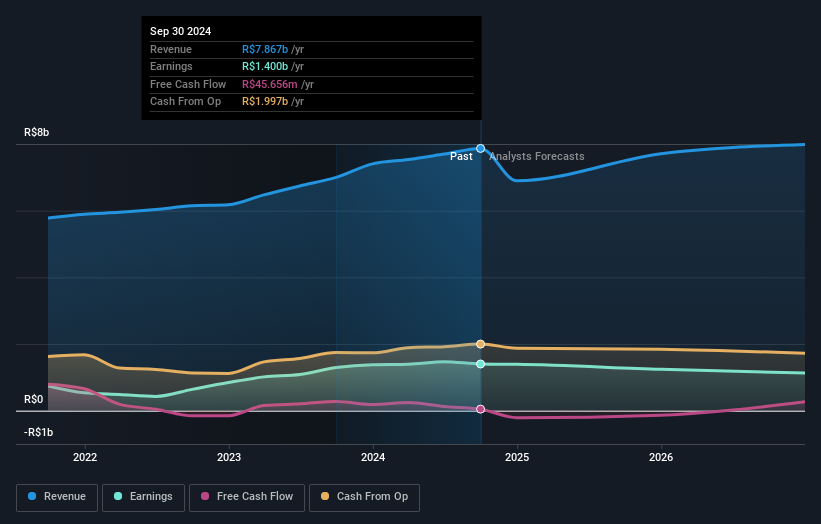
Task: Click the R$1.997b cash from op value
Action: [x=265, y=102]
